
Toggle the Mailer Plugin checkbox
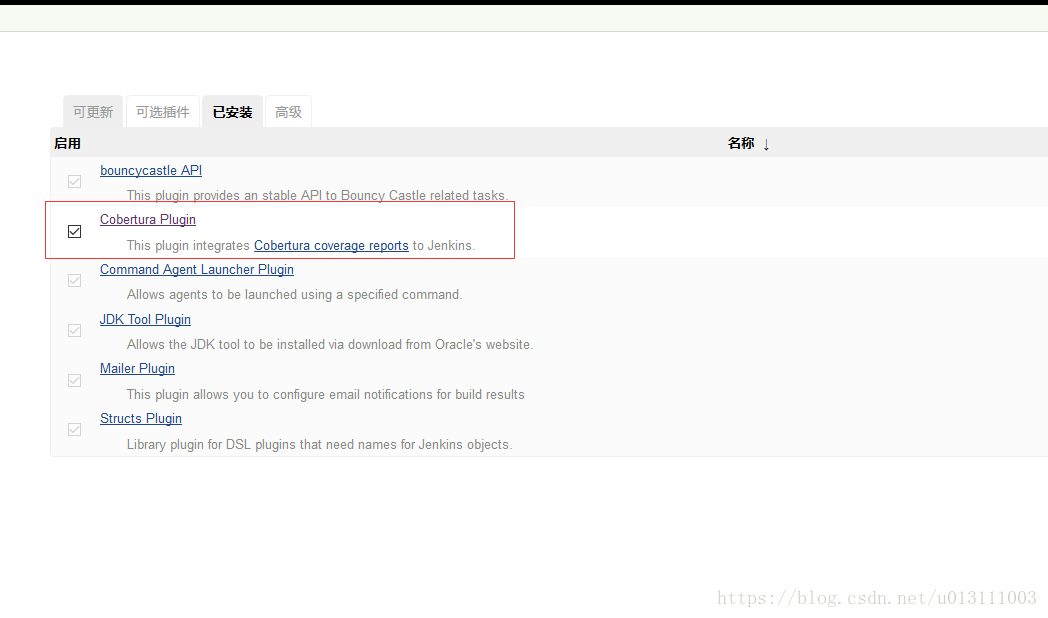click(x=74, y=380)
